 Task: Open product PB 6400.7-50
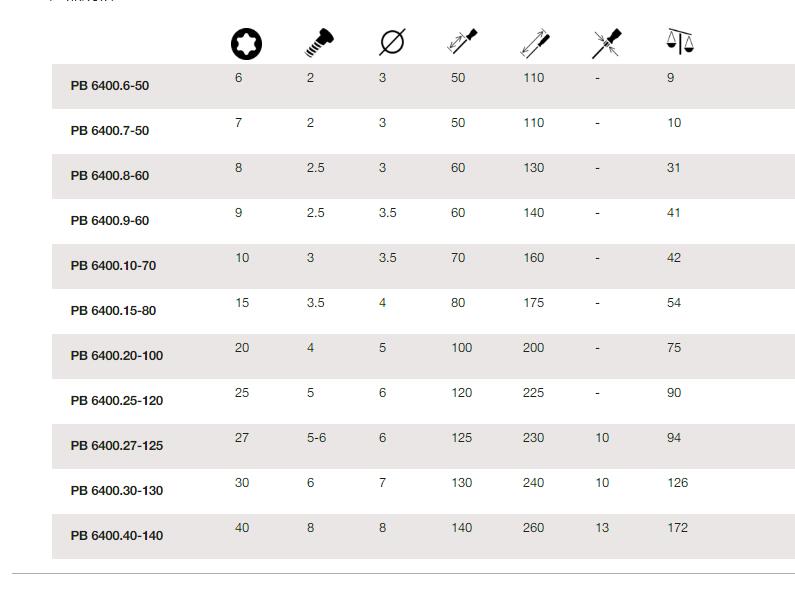click(x=110, y=131)
